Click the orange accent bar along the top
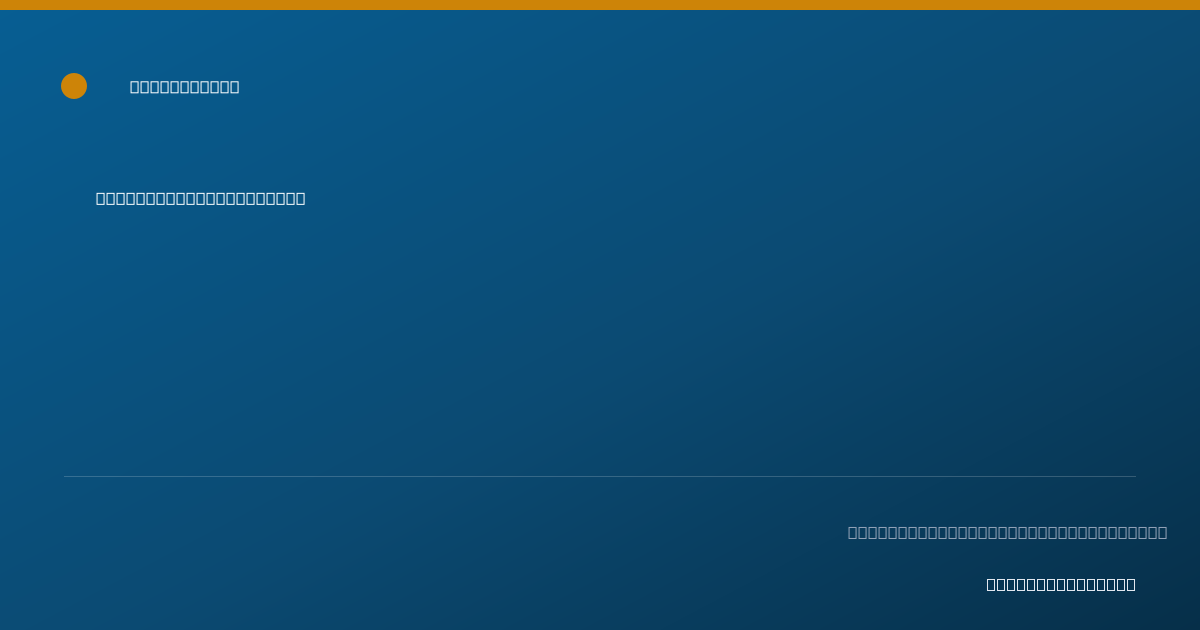 pyautogui.click(x=600, y=5)
